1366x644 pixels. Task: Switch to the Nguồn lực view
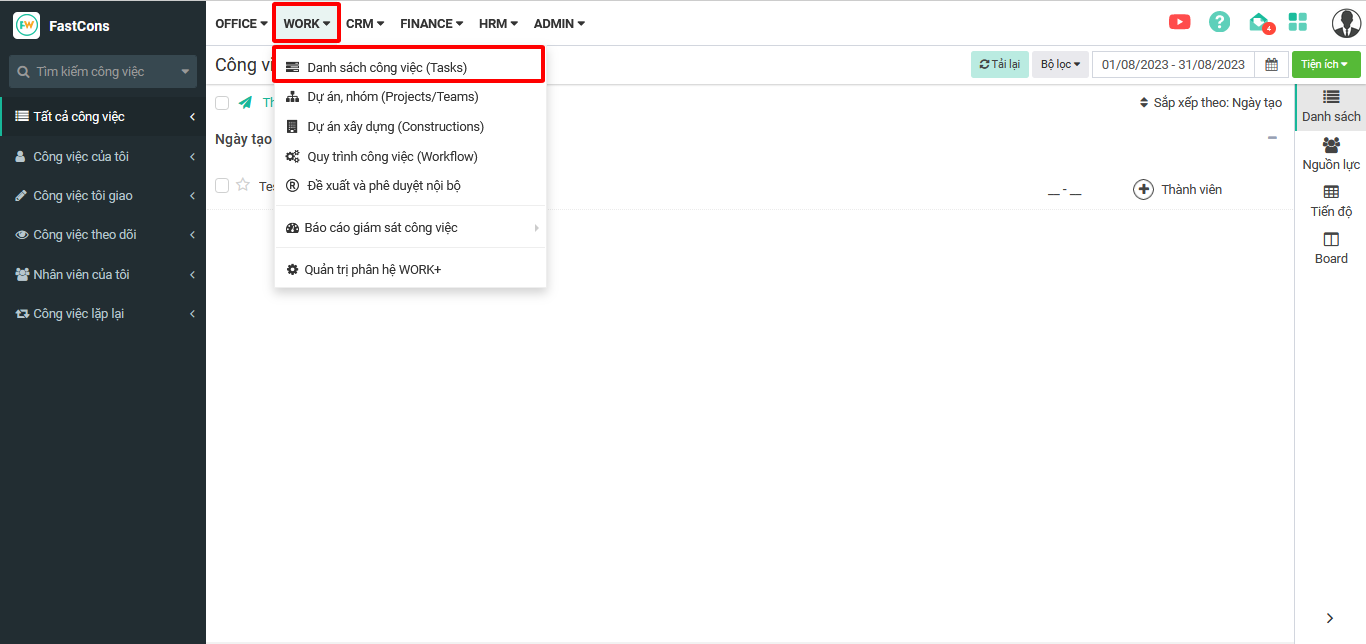click(1331, 154)
